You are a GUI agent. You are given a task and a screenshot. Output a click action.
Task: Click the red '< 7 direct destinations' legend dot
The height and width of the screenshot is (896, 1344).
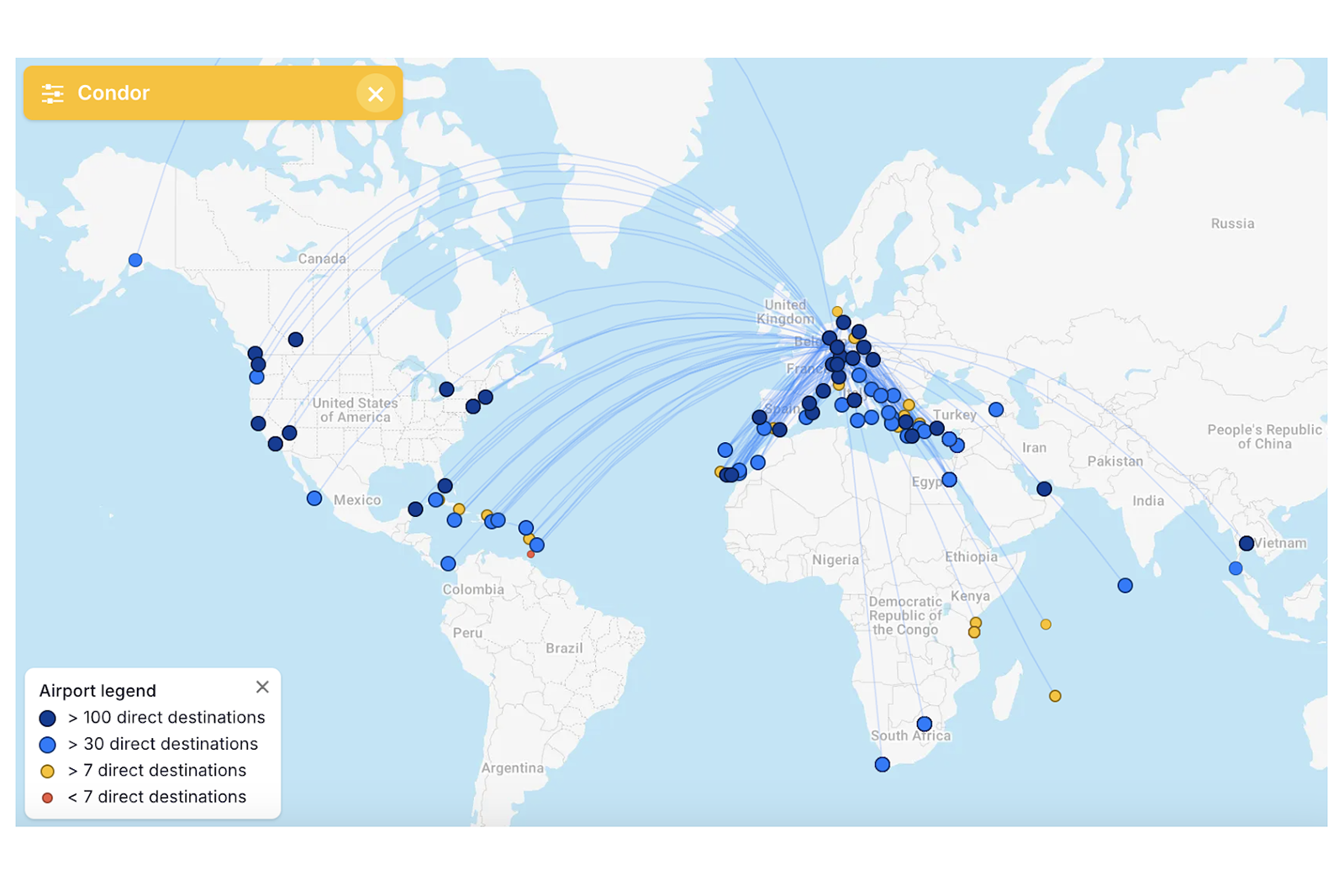pyautogui.click(x=48, y=798)
